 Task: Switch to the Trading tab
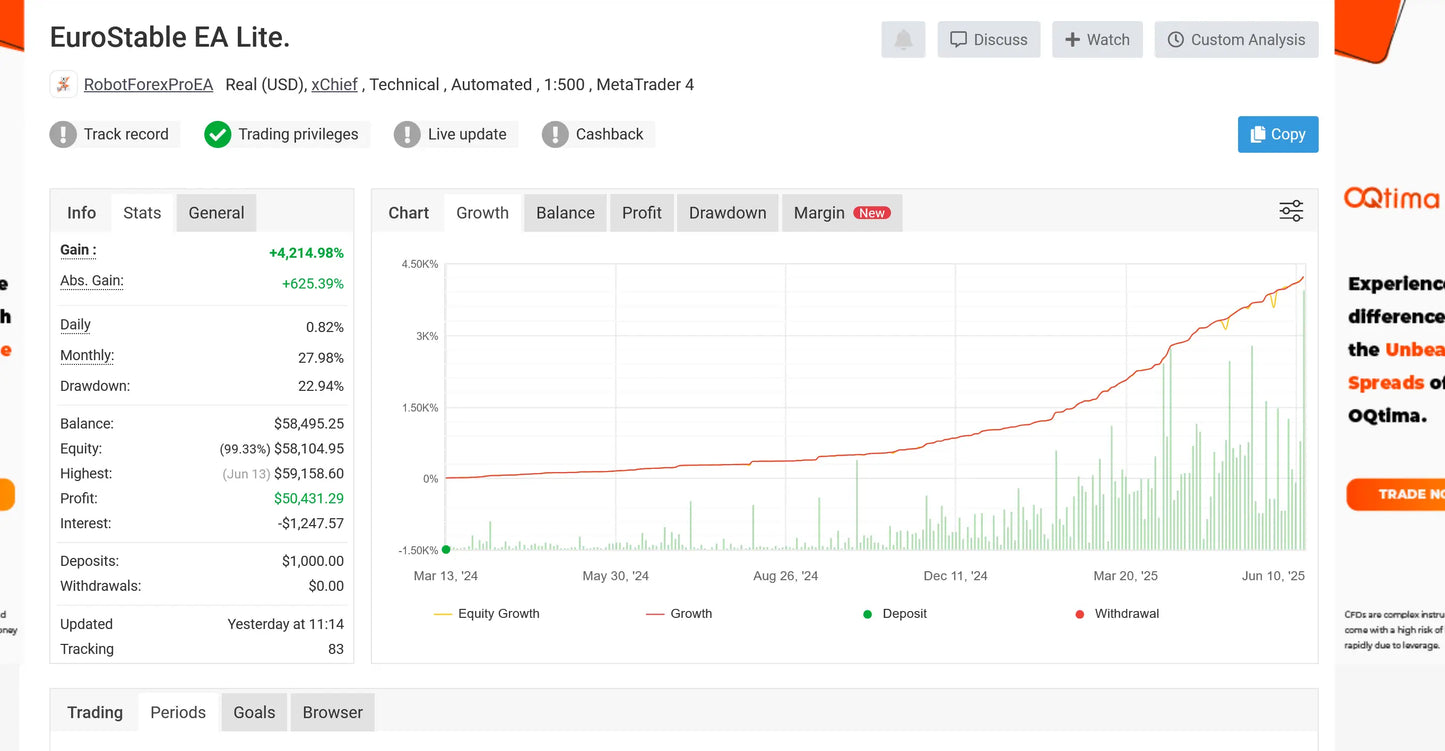(95, 713)
